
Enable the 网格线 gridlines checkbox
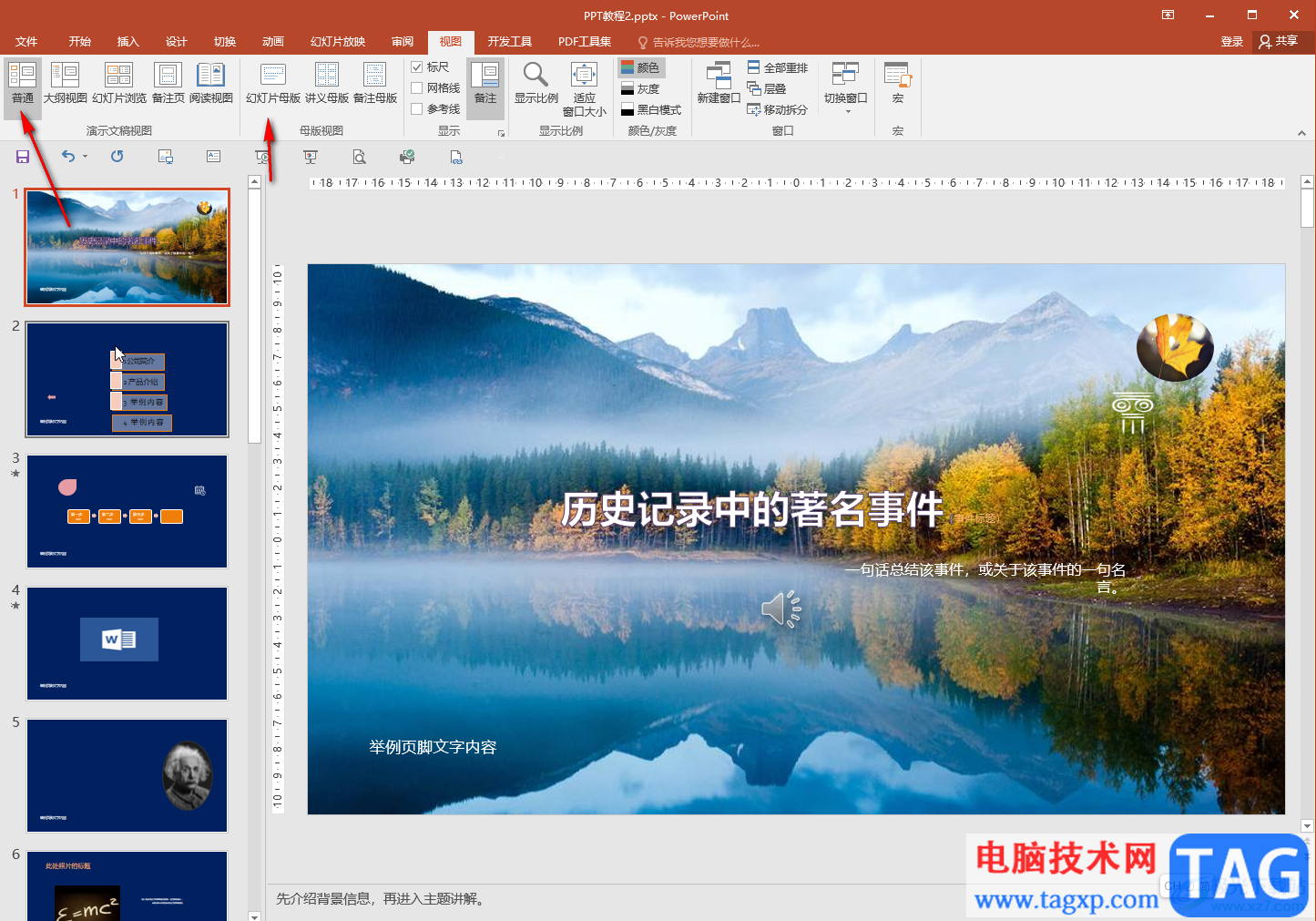pyautogui.click(x=417, y=88)
